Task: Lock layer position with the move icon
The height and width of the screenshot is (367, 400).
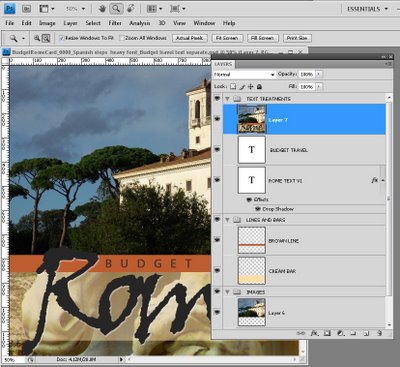Action: pyautogui.click(x=251, y=87)
